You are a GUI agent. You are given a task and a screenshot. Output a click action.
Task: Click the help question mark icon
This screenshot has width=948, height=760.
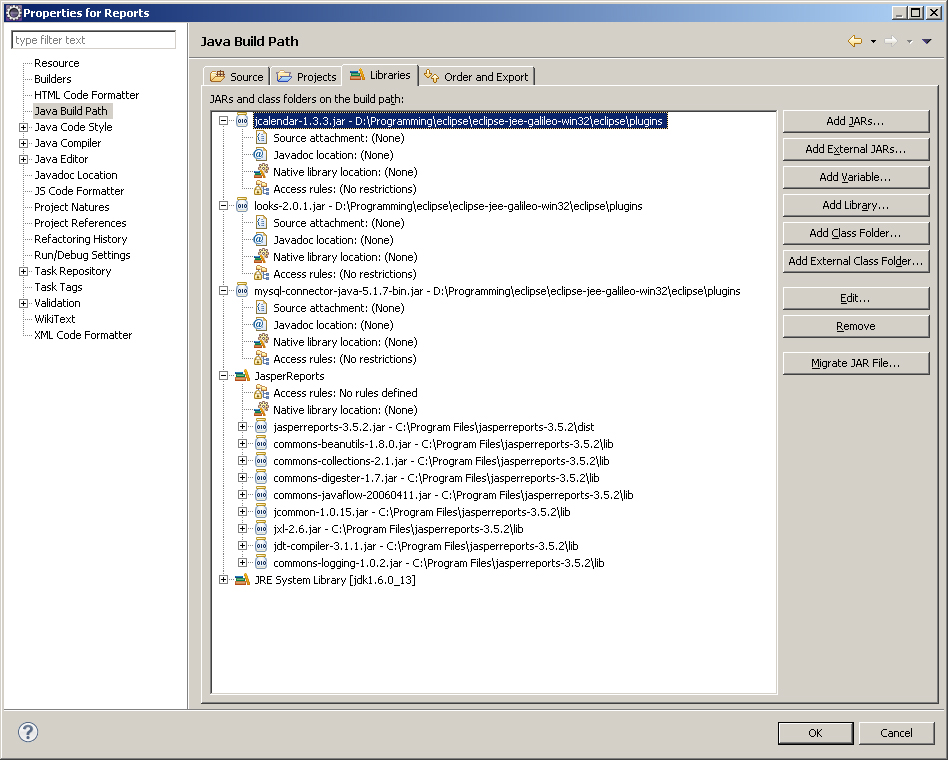click(28, 732)
